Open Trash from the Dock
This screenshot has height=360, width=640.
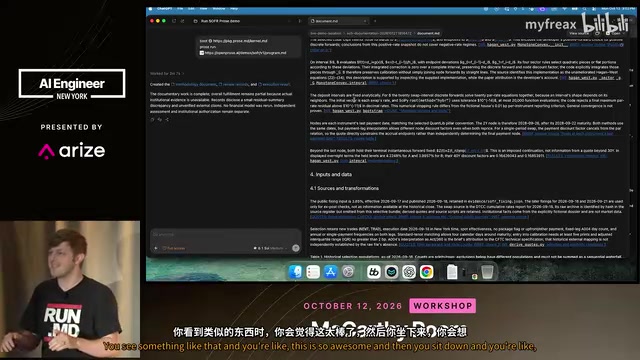[x=487, y=272]
